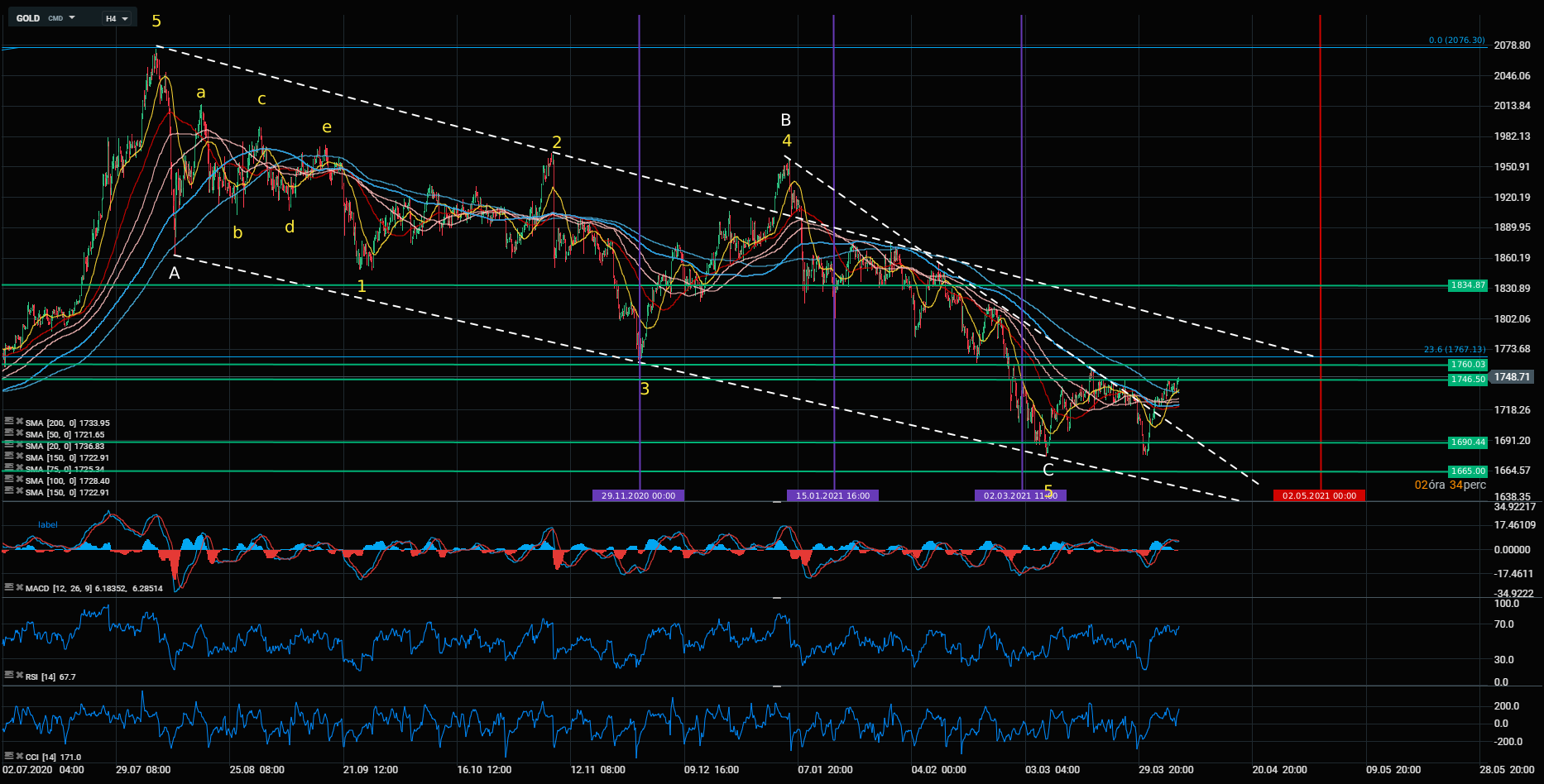Select the 1834.87 horizontal level tag
Screen dimensions: 1544x784
coord(1468,285)
